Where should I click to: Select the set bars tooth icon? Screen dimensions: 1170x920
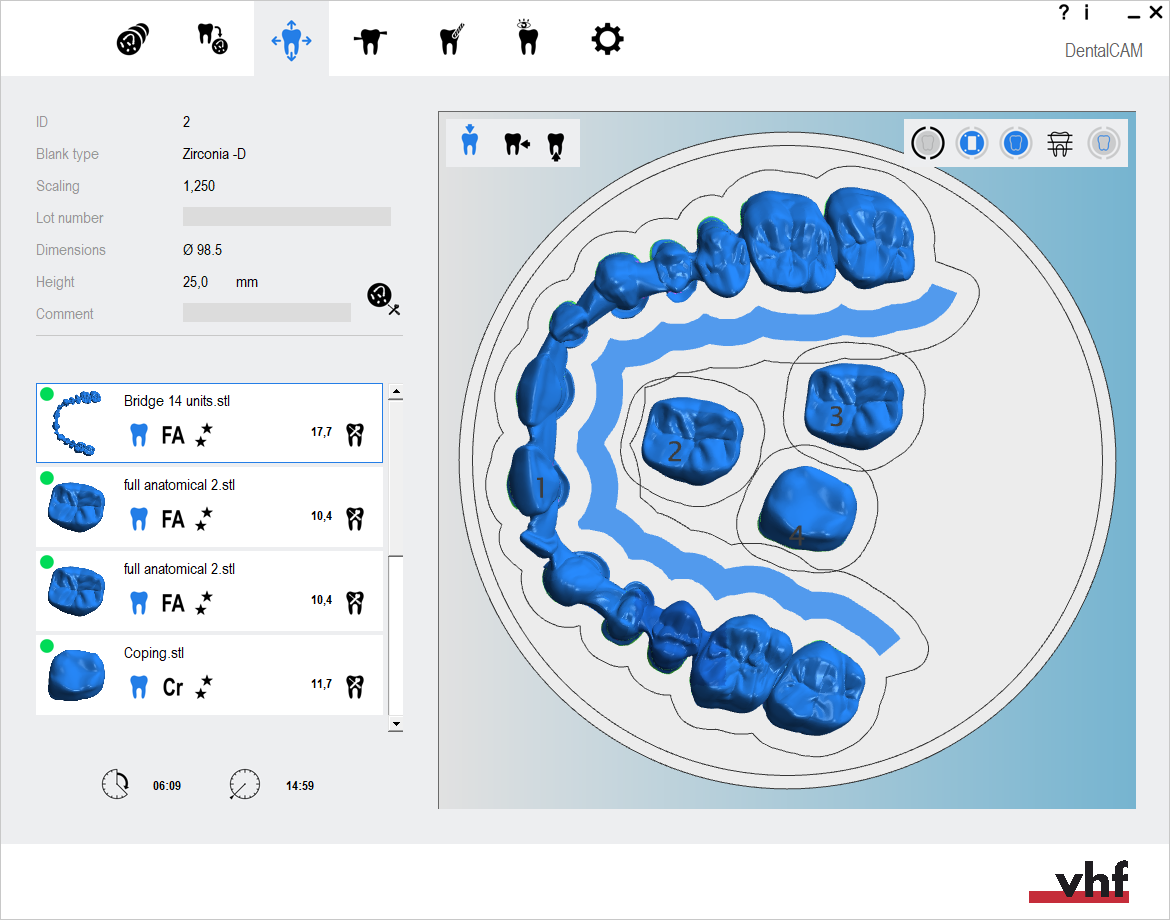tap(370, 40)
